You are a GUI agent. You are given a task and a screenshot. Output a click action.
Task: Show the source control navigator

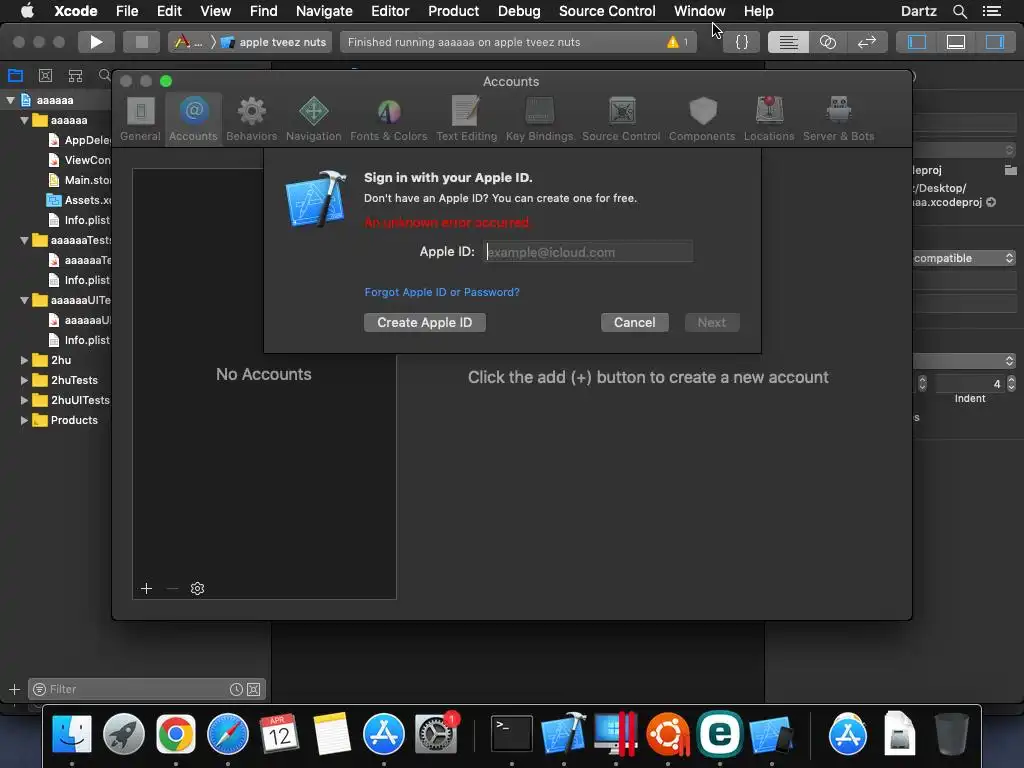(x=45, y=75)
